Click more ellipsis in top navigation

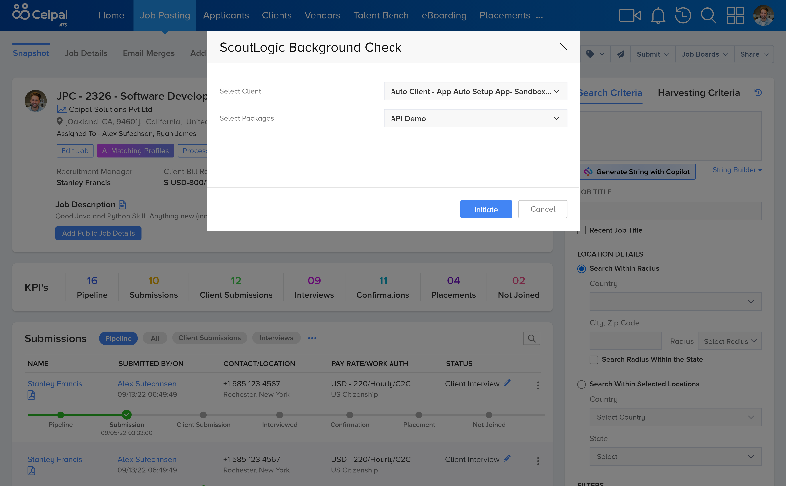pos(539,16)
